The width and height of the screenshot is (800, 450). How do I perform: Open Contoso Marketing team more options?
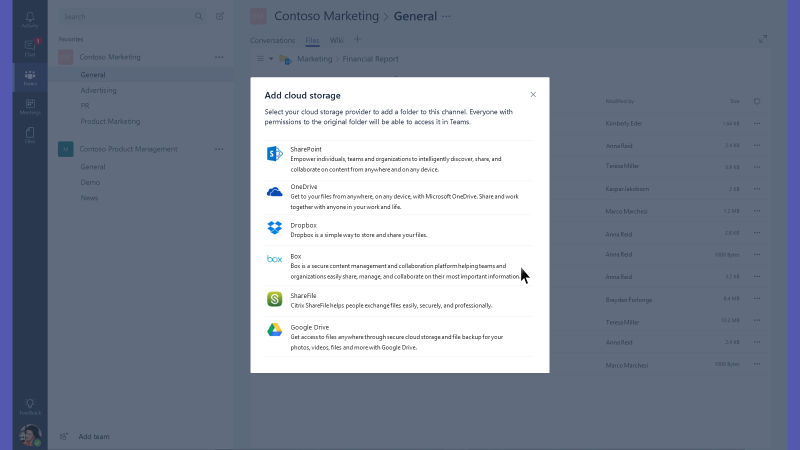pos(219,57)
